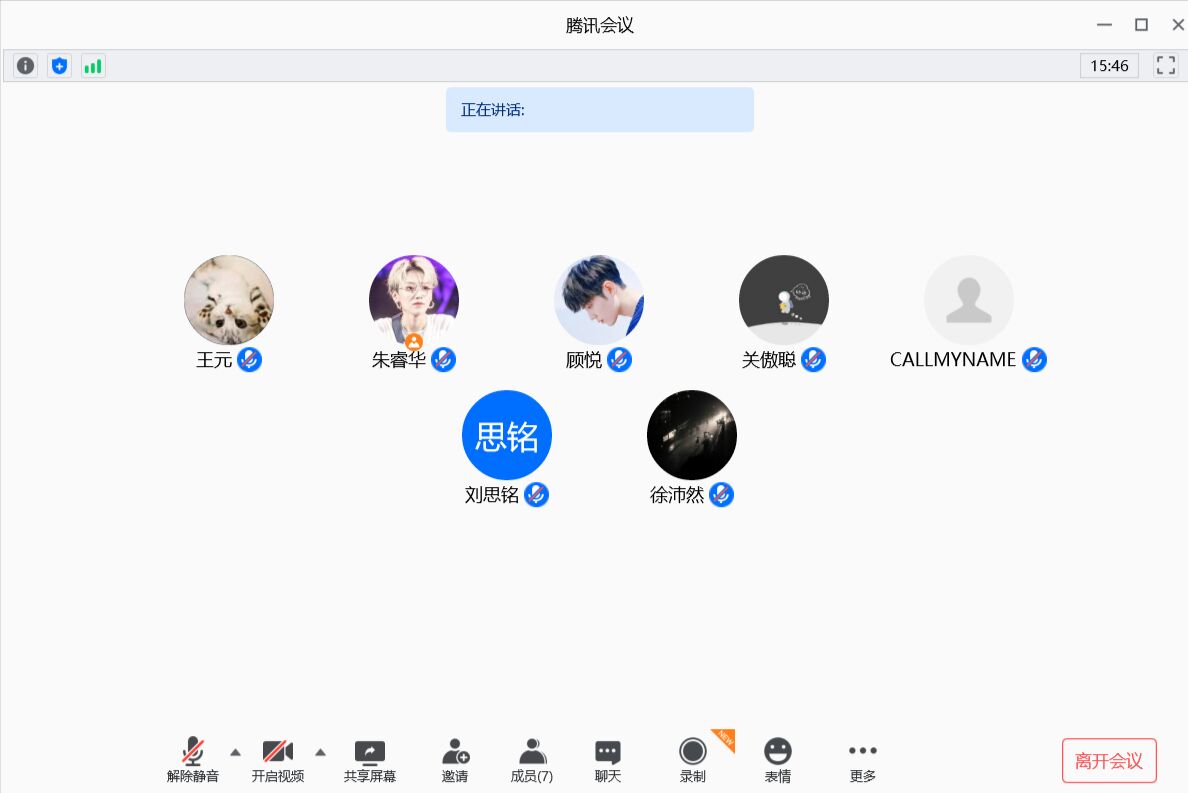Screen dimensions: 1188x793
Task: Open the 共享屏幕 screen share option
Action: pyautogui.click(x=370, y=760)
